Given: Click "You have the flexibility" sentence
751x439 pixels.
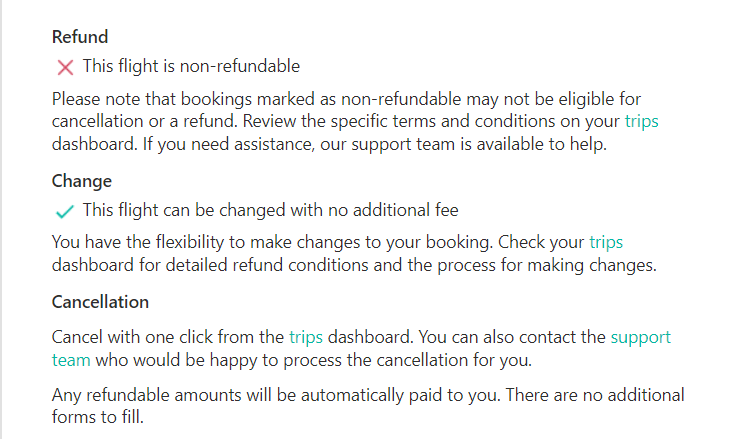Looking at the screenshot, I should coord(140,242).
